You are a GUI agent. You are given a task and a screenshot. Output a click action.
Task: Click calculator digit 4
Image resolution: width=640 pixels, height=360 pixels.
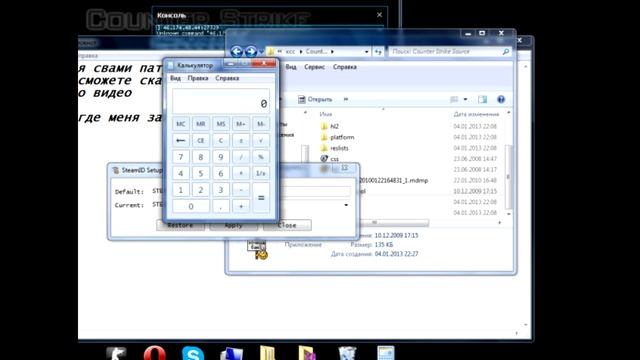181,173
